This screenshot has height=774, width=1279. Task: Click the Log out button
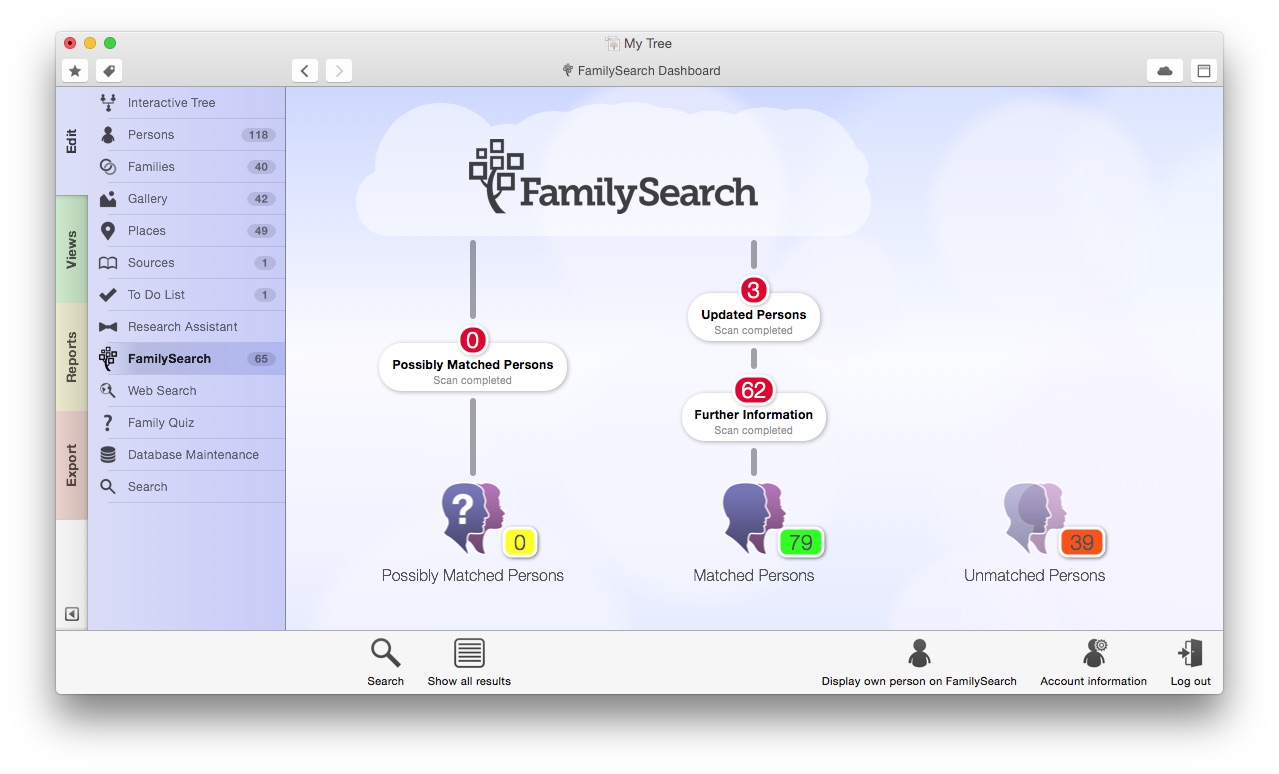point(1190,662)
